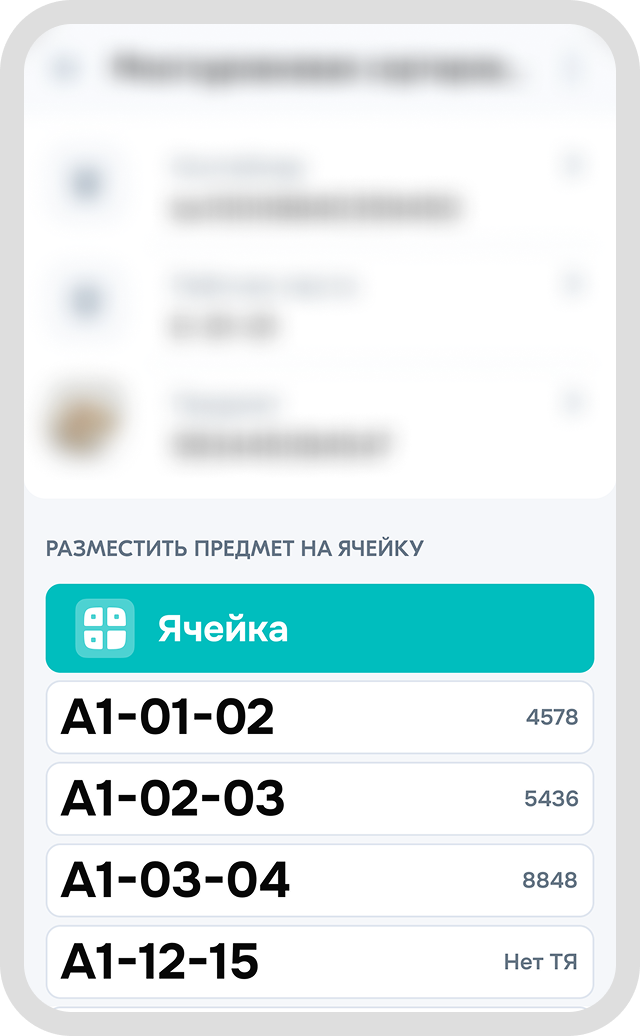Tap the grid icon on the Ячейка button
The image size is (640, 1036).
click(x=105, y=628)
